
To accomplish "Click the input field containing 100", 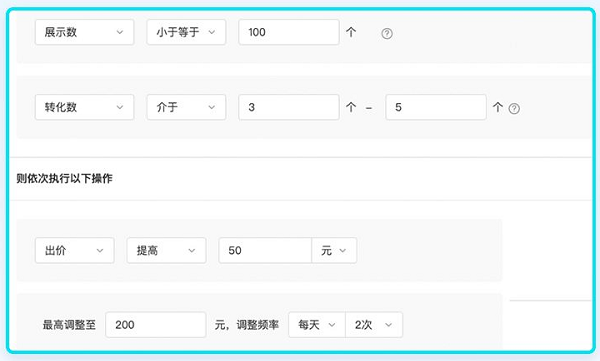I will [x=289, y=32].
